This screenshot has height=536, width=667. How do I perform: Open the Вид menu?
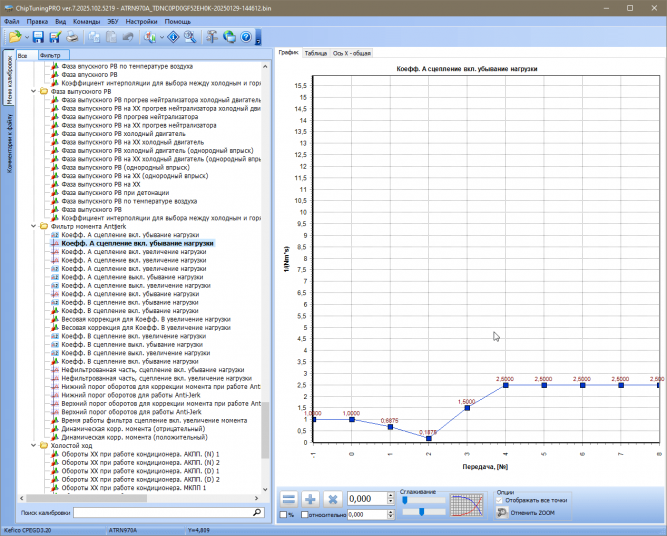[x=60, y=21]
